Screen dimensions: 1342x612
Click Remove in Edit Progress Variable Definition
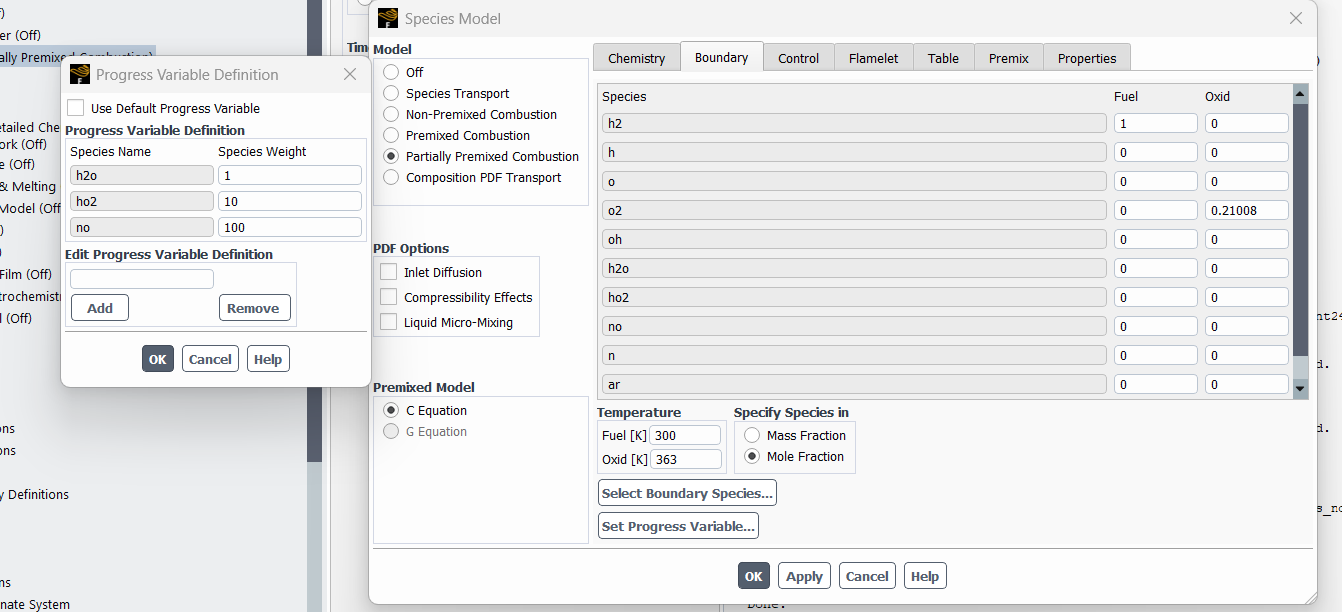253,308
